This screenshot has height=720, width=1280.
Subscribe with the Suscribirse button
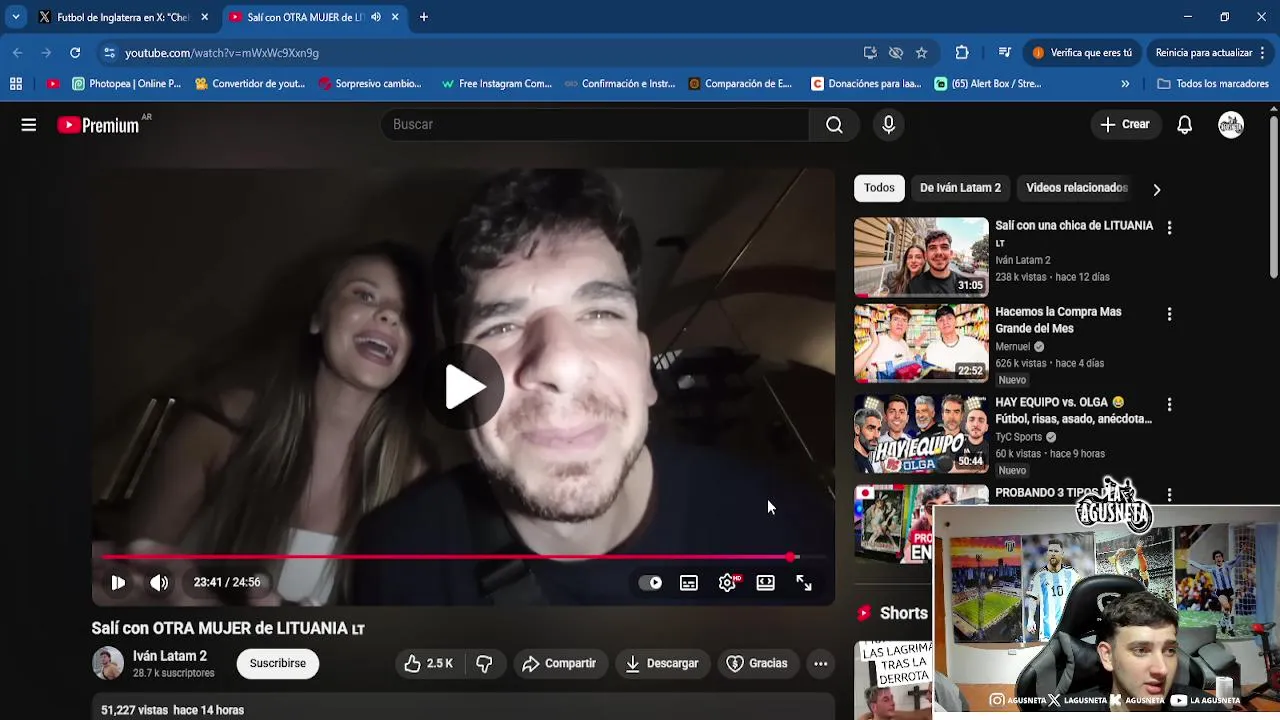278,663
